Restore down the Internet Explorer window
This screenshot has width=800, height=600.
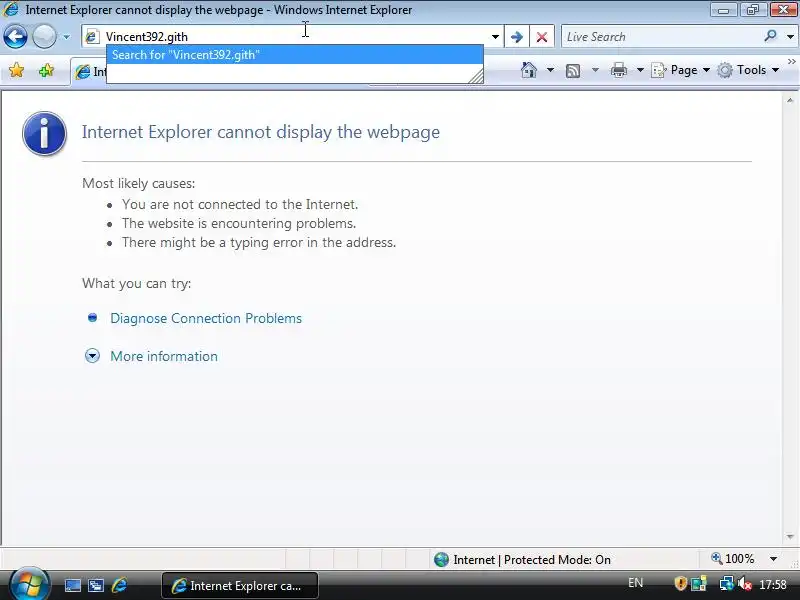click(753, 9)
